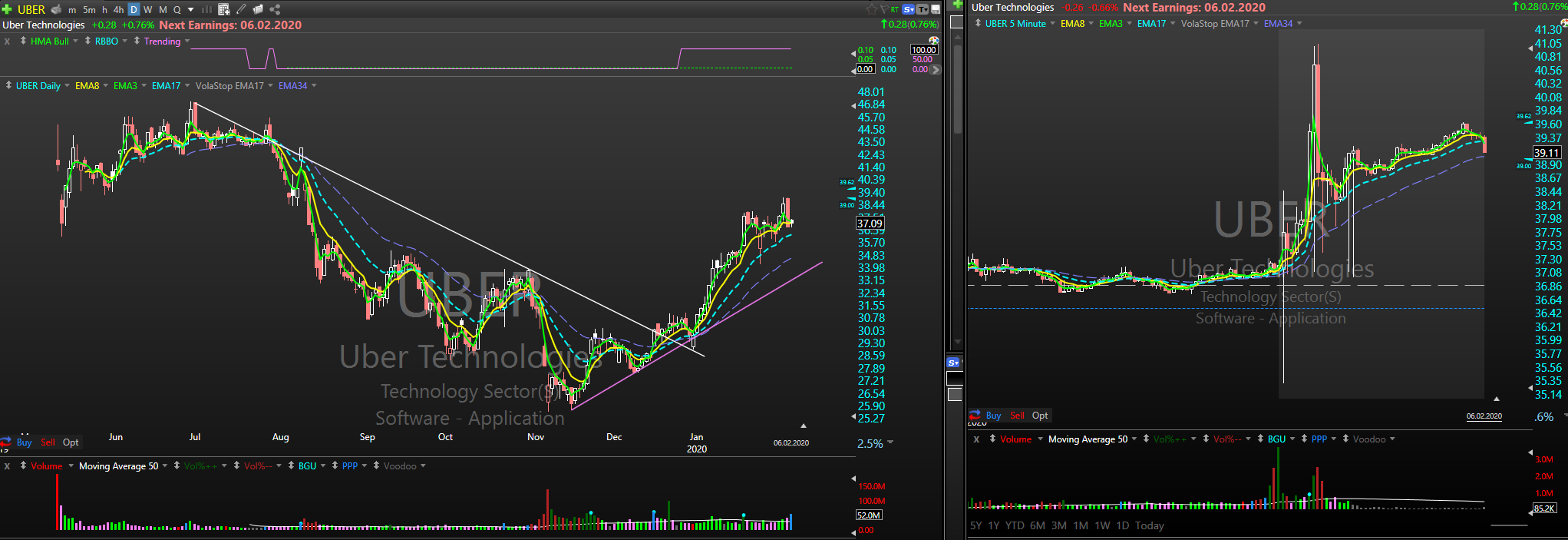The image size is (1568, 540).
Task: Switch left chart to Weekly (W) timeframe
Action: pos(148,9)
